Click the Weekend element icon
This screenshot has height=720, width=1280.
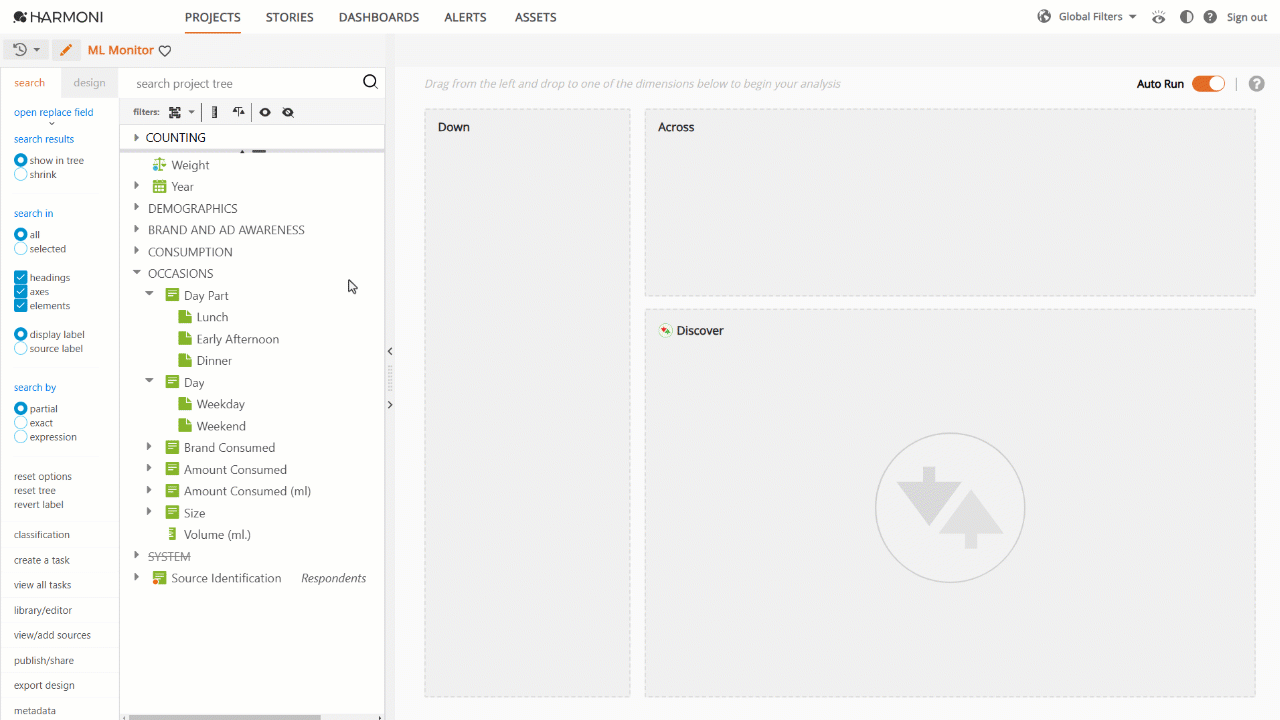pyautogui.click(x=184, y=426)
